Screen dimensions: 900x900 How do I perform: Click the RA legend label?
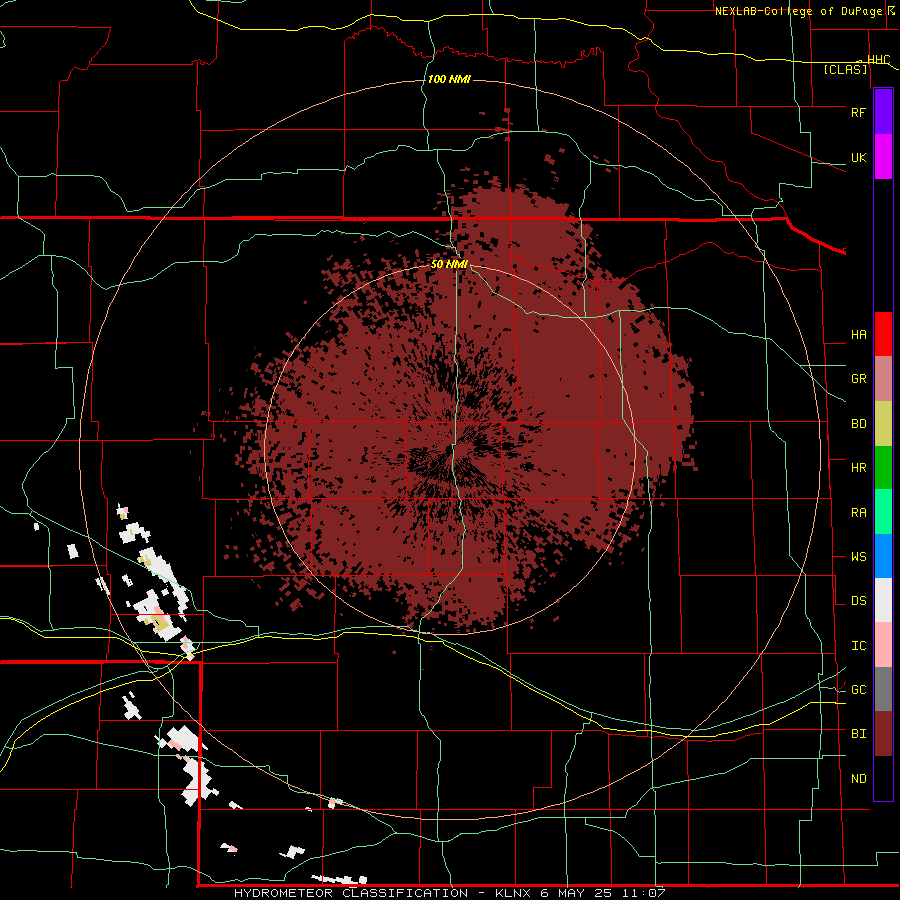pyautogui.click(x=858, y=512)
